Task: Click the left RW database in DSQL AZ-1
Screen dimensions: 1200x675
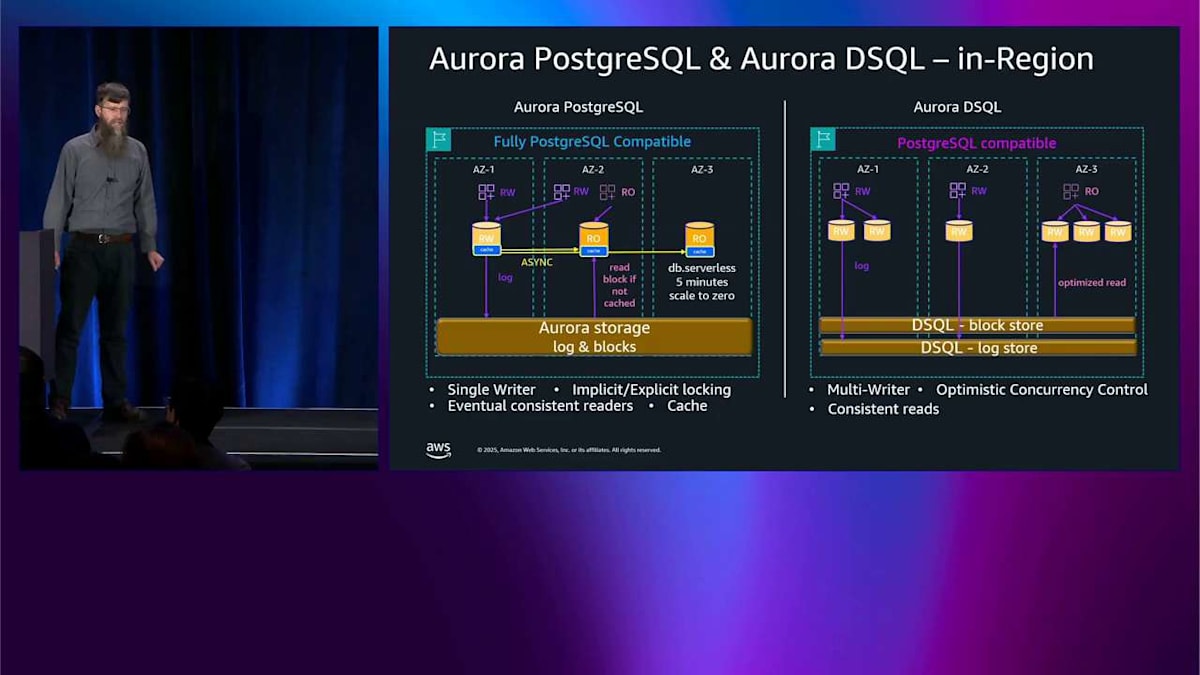Action: point(842,231)
